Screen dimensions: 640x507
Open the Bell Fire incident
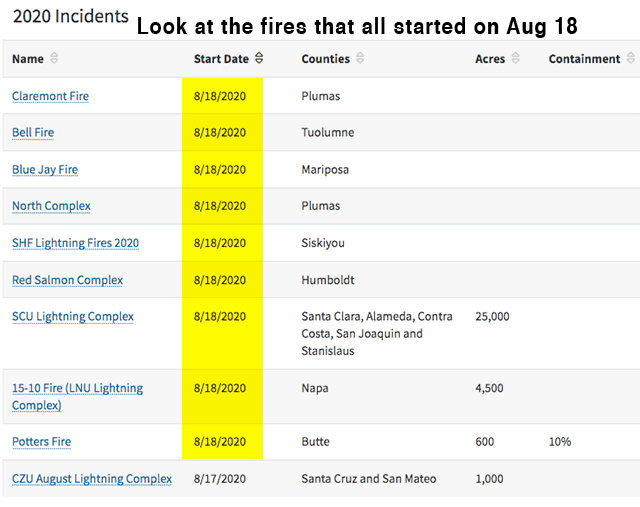33,132
